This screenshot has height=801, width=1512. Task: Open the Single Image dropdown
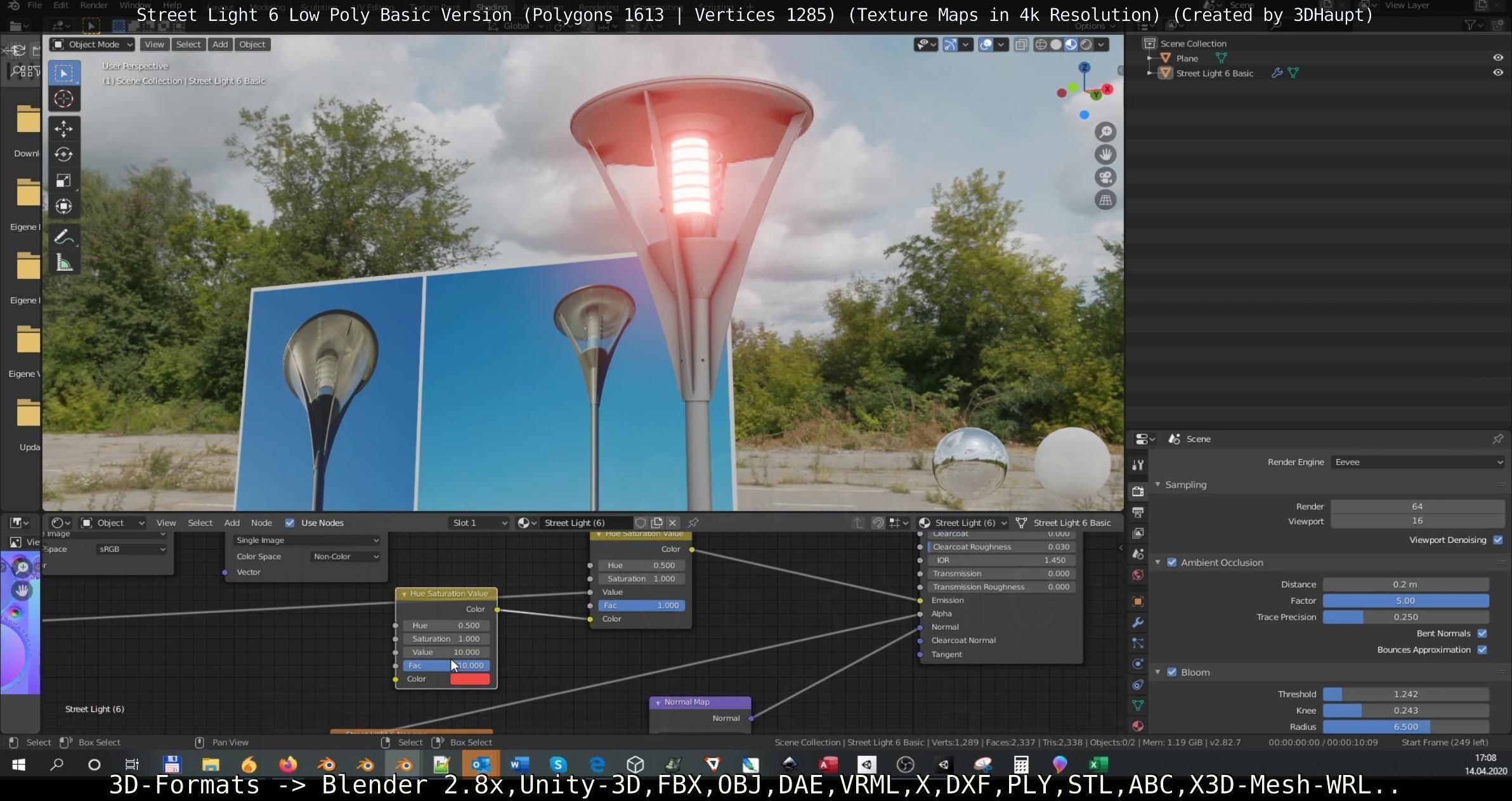click(307, 540)
